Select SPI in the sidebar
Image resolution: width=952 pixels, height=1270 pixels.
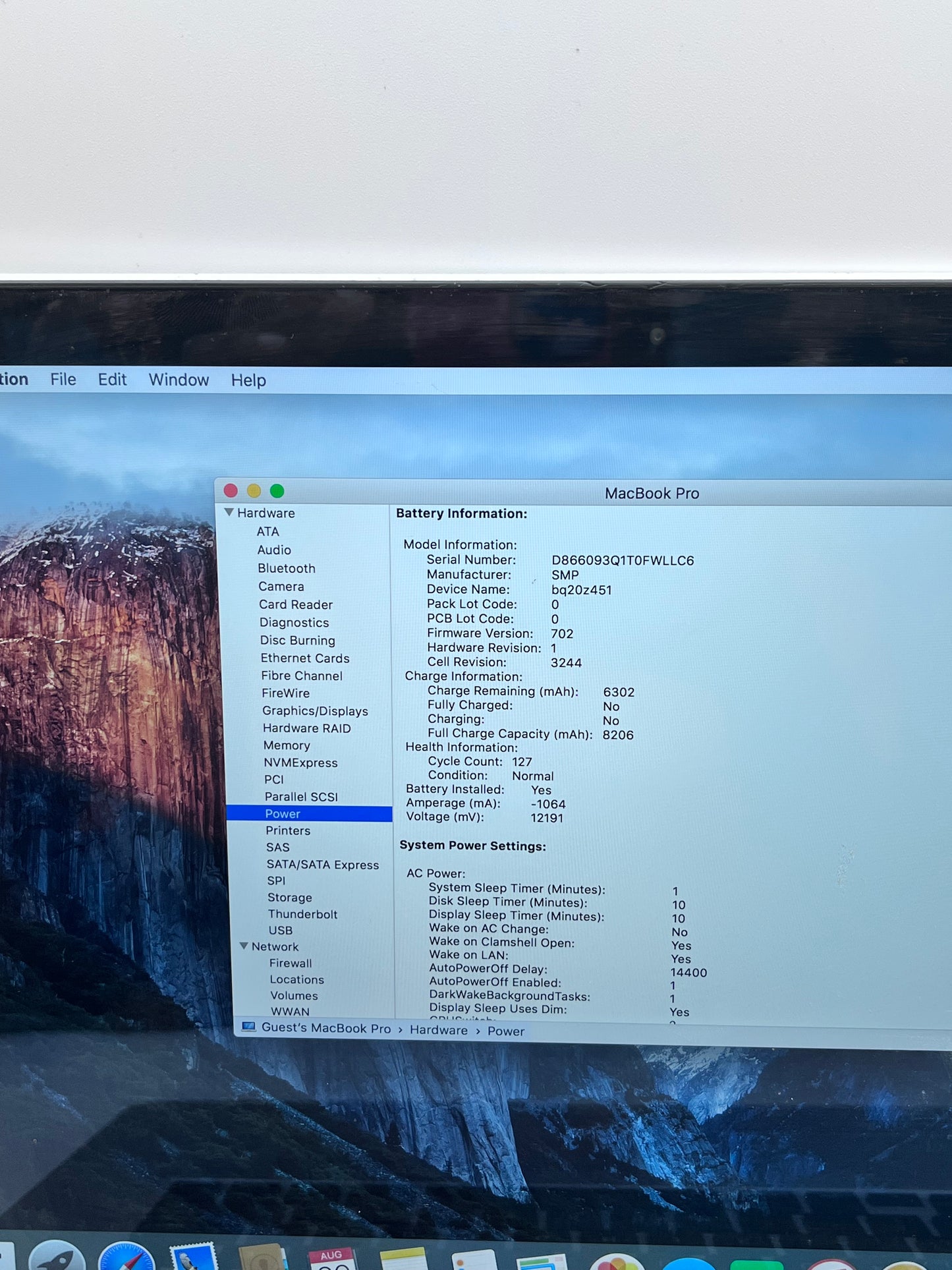(x=277, y=880)
